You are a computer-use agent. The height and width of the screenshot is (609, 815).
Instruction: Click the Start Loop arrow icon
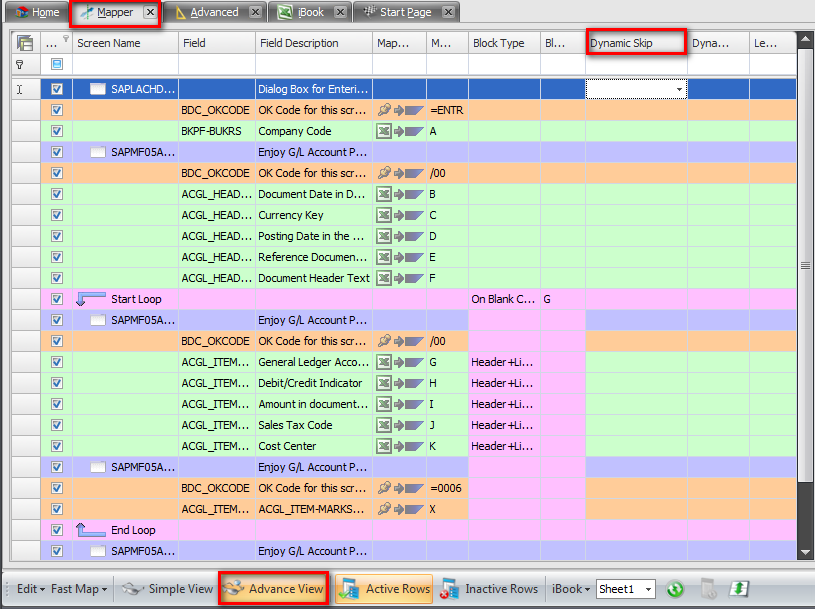[91, 299]
